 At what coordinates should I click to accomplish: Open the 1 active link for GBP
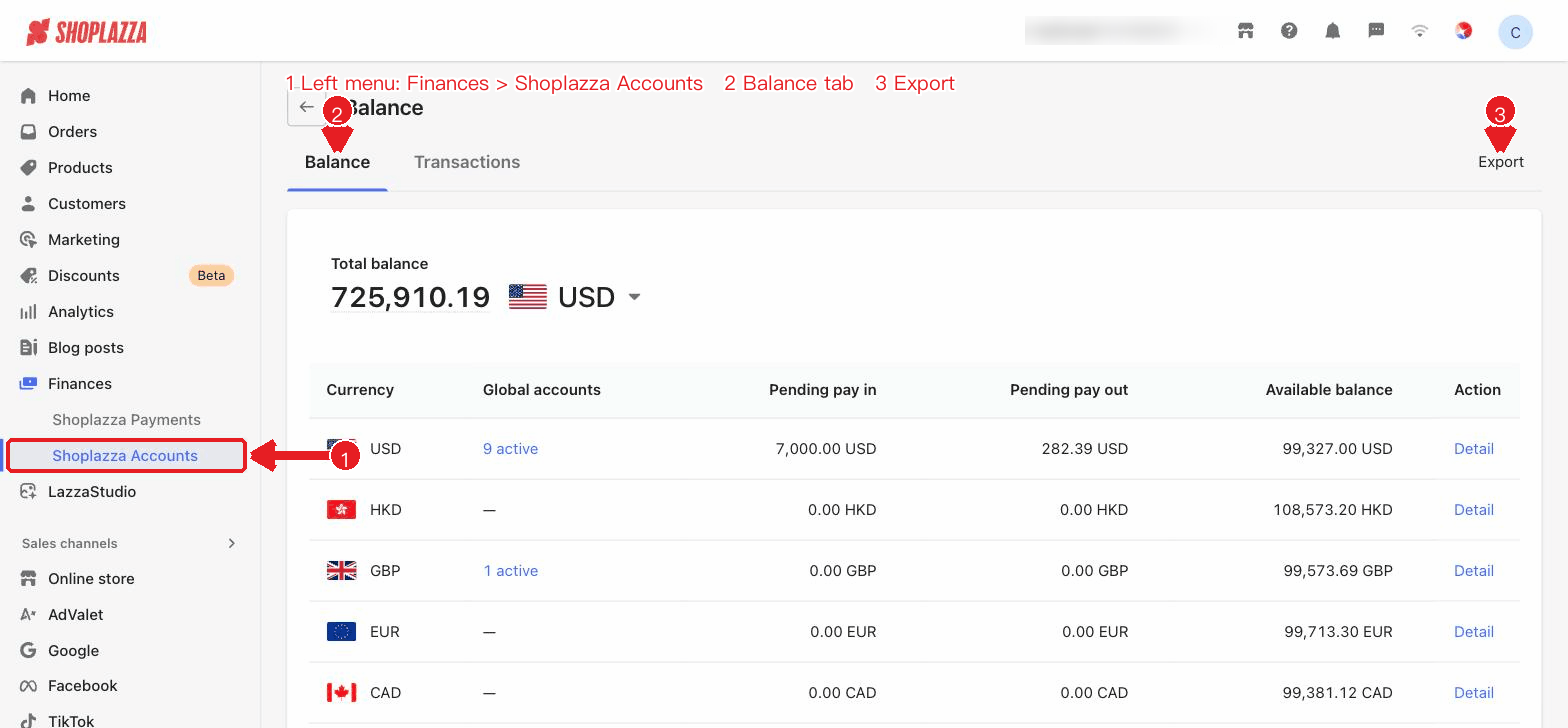point(510,571)
